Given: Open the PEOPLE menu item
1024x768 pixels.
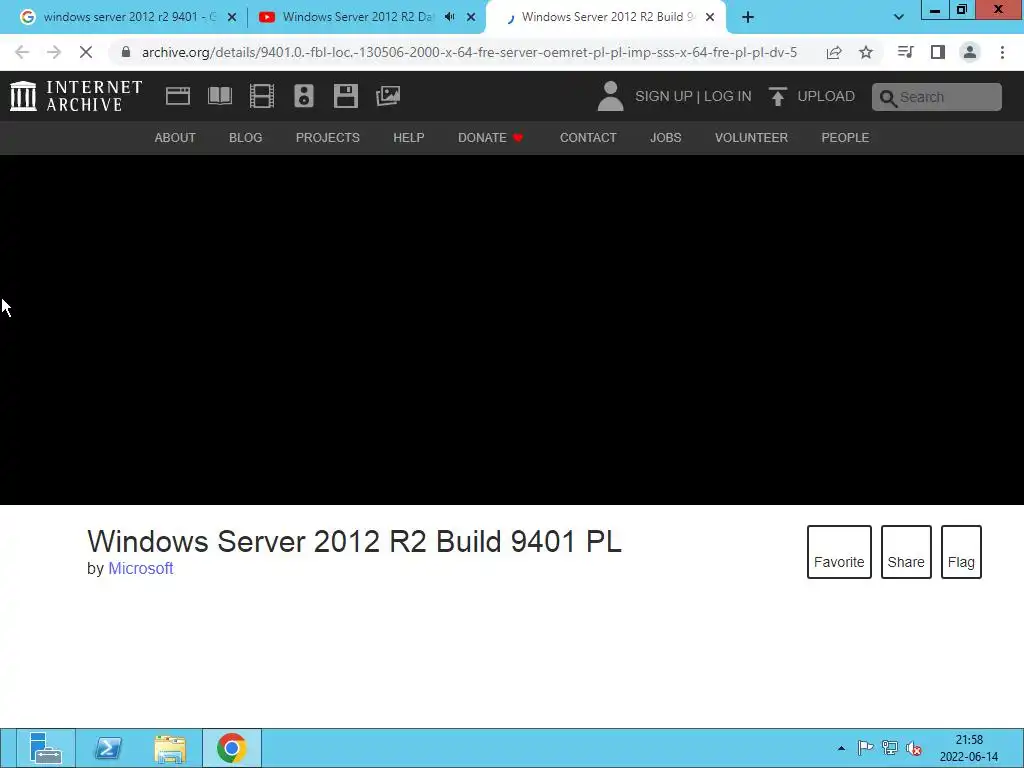Looking at the screenshot, I should (845, 138).
